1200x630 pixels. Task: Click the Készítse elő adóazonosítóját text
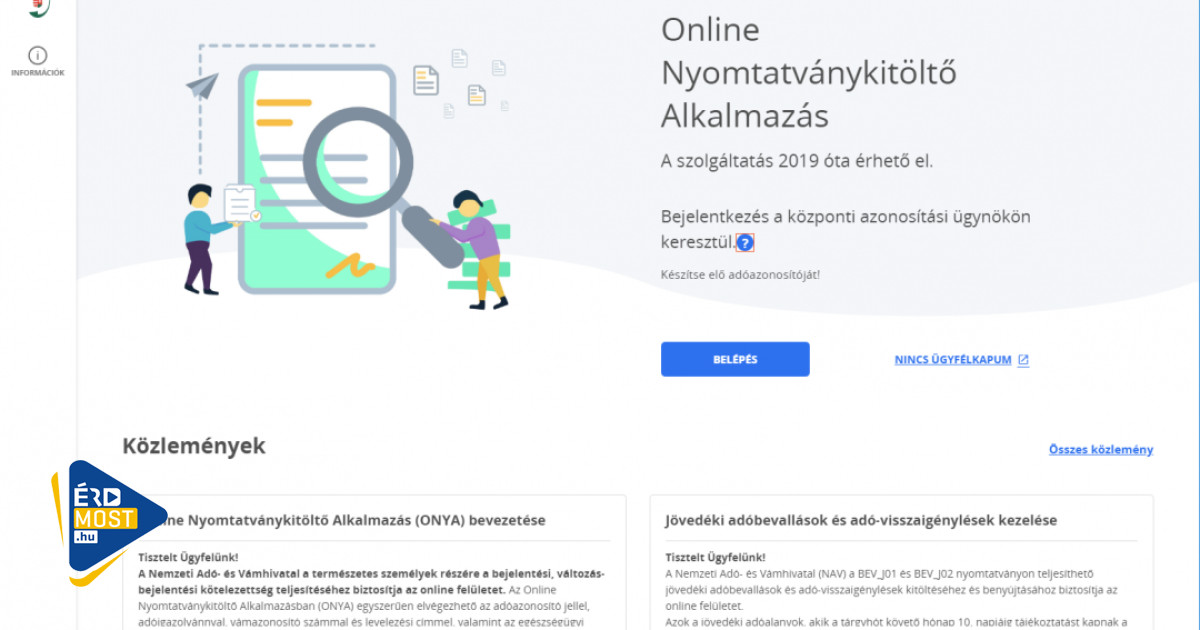click(x=740, y=274)
